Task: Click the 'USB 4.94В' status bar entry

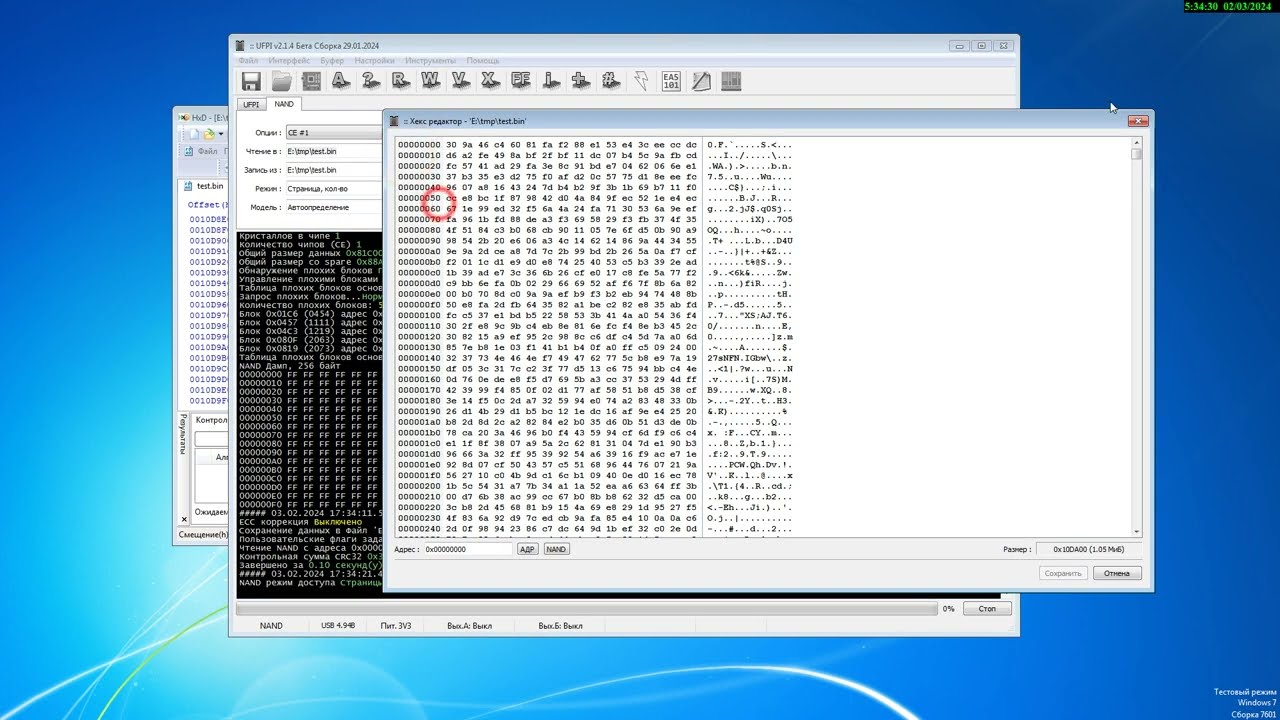Action: pyautogui.click(x=338, y=626)
